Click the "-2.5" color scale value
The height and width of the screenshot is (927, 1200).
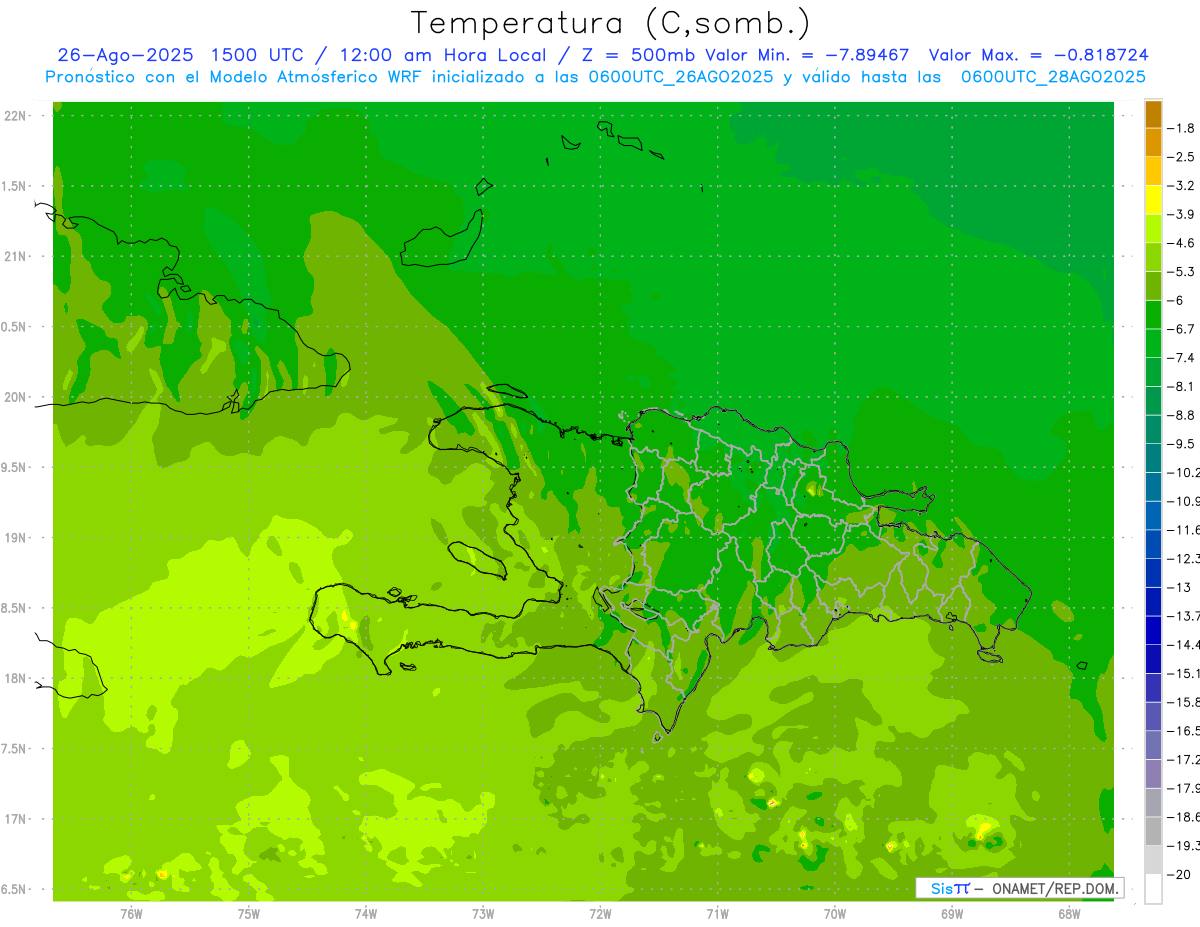tap(1181, 157)
